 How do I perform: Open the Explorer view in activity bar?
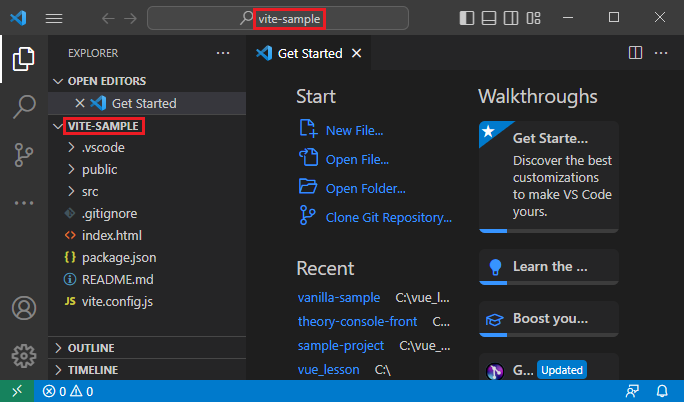point(24,59)
